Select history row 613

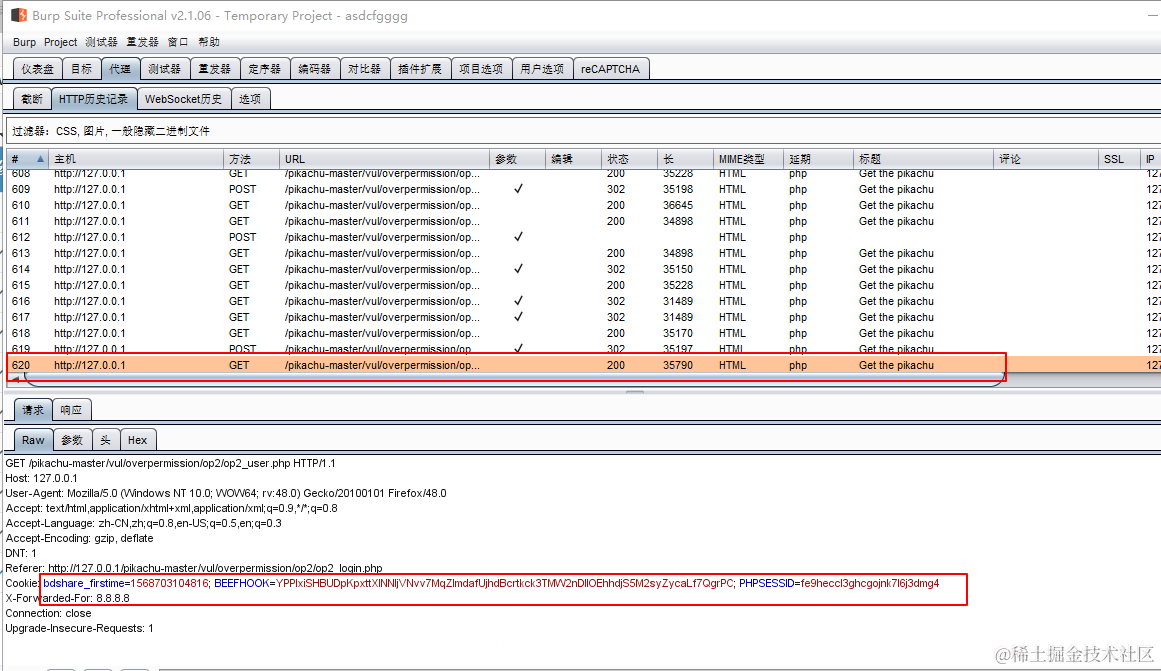coord(583,253)
